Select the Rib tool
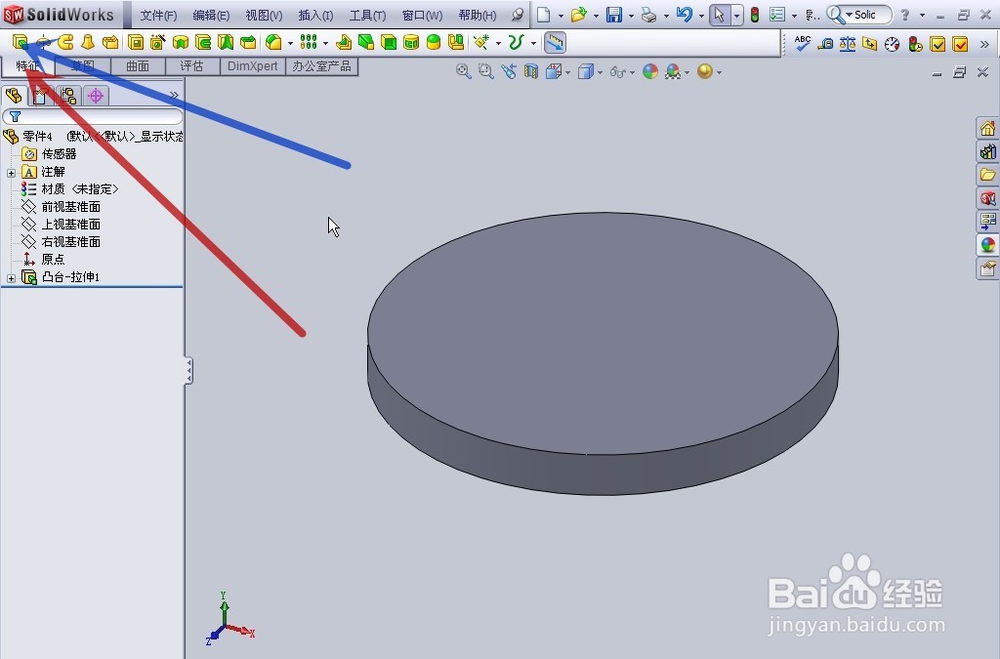 (343, 42)
